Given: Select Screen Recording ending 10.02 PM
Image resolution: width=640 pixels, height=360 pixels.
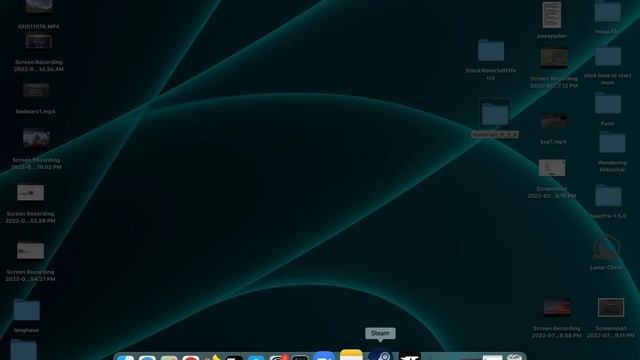Looking at the screenshot, I should coord(36,138).
